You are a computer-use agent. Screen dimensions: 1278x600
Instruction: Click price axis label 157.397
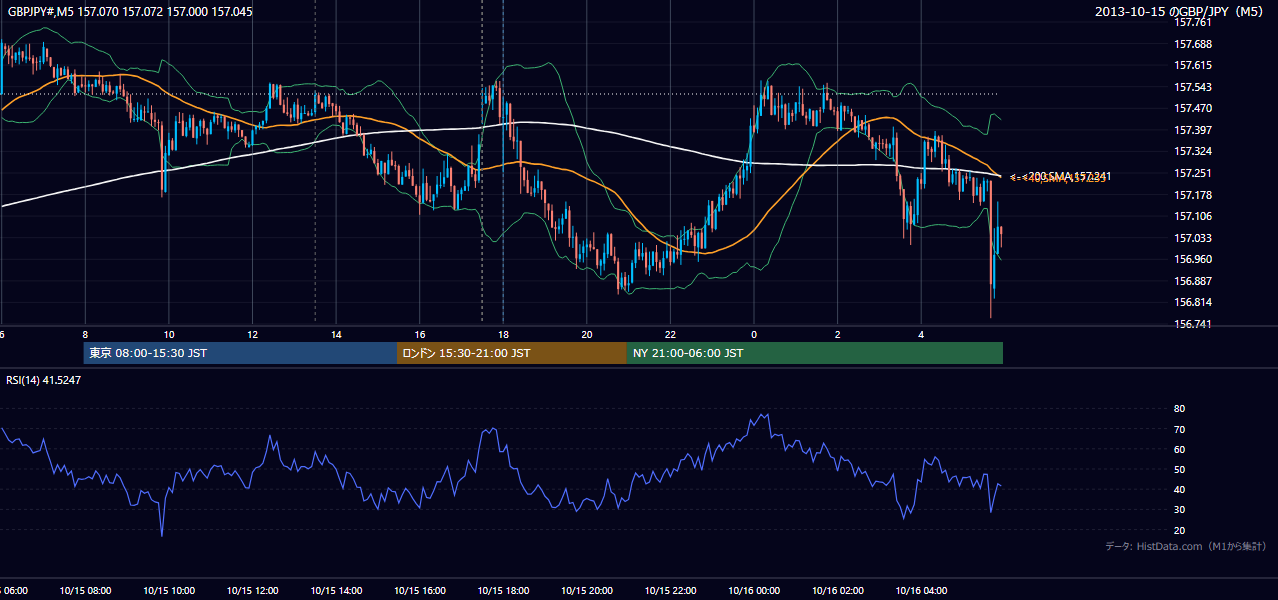1193,130
